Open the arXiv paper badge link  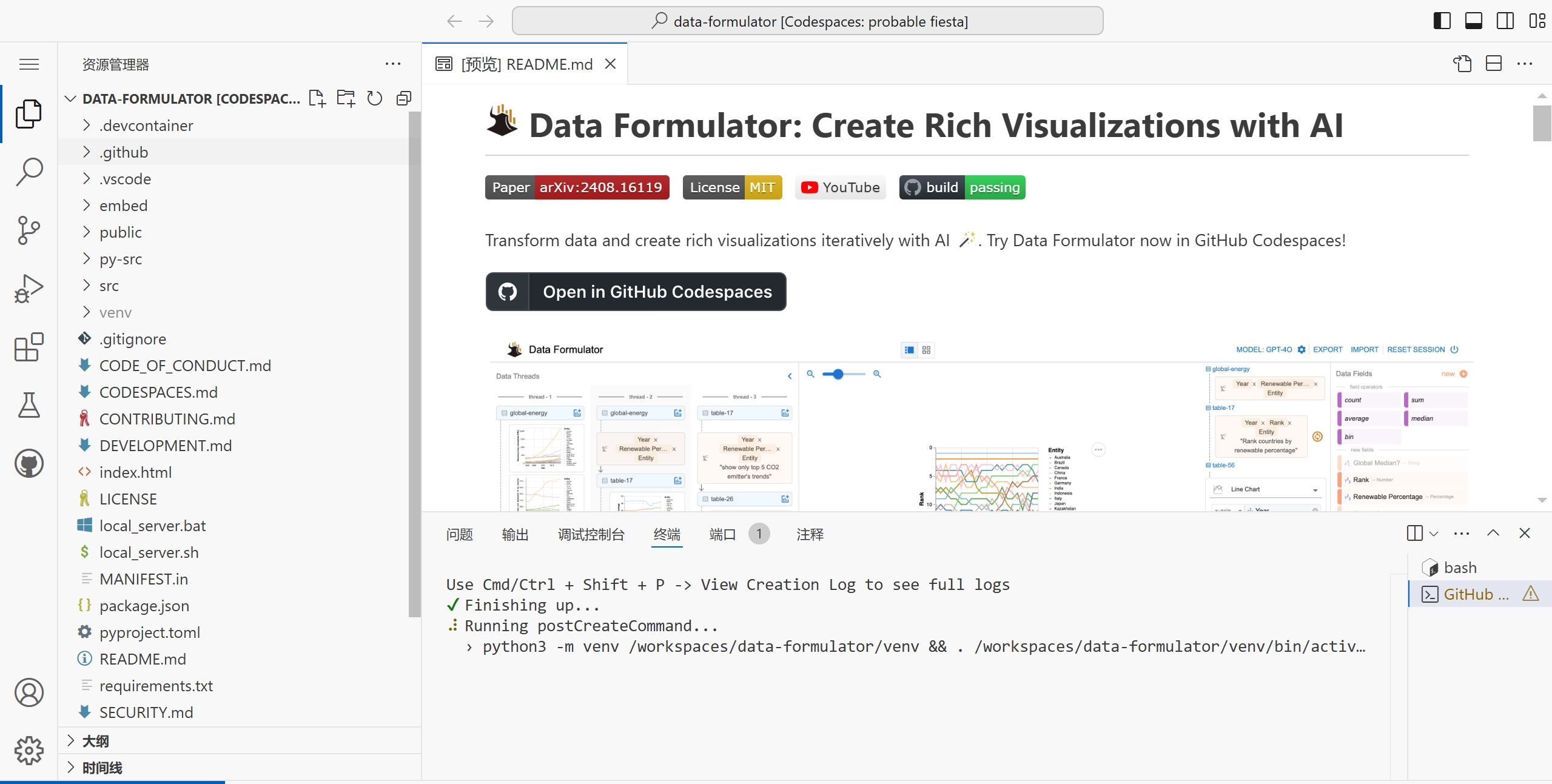(577, 187)
